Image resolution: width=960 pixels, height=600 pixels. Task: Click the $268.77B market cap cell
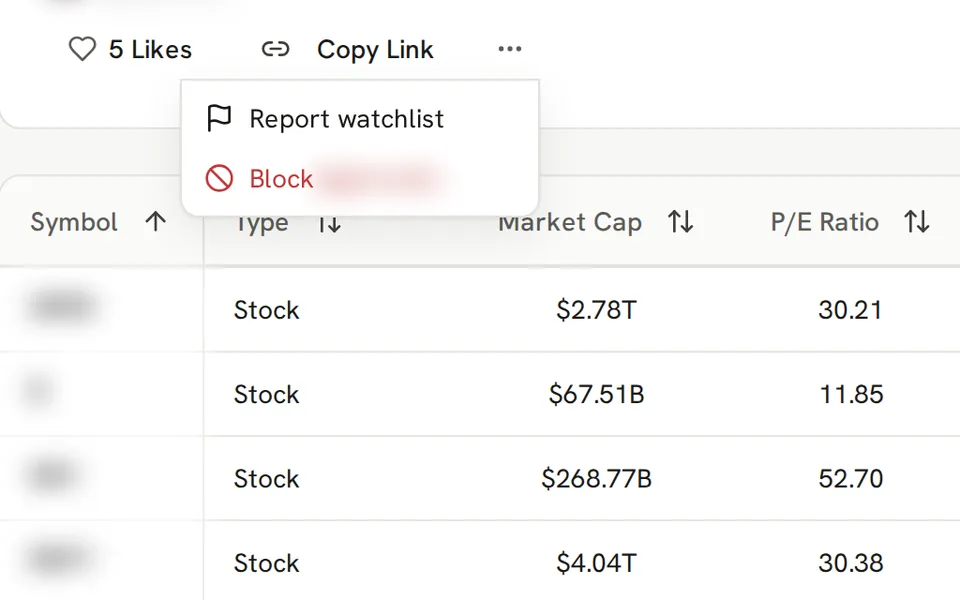[x=596, y=479]
